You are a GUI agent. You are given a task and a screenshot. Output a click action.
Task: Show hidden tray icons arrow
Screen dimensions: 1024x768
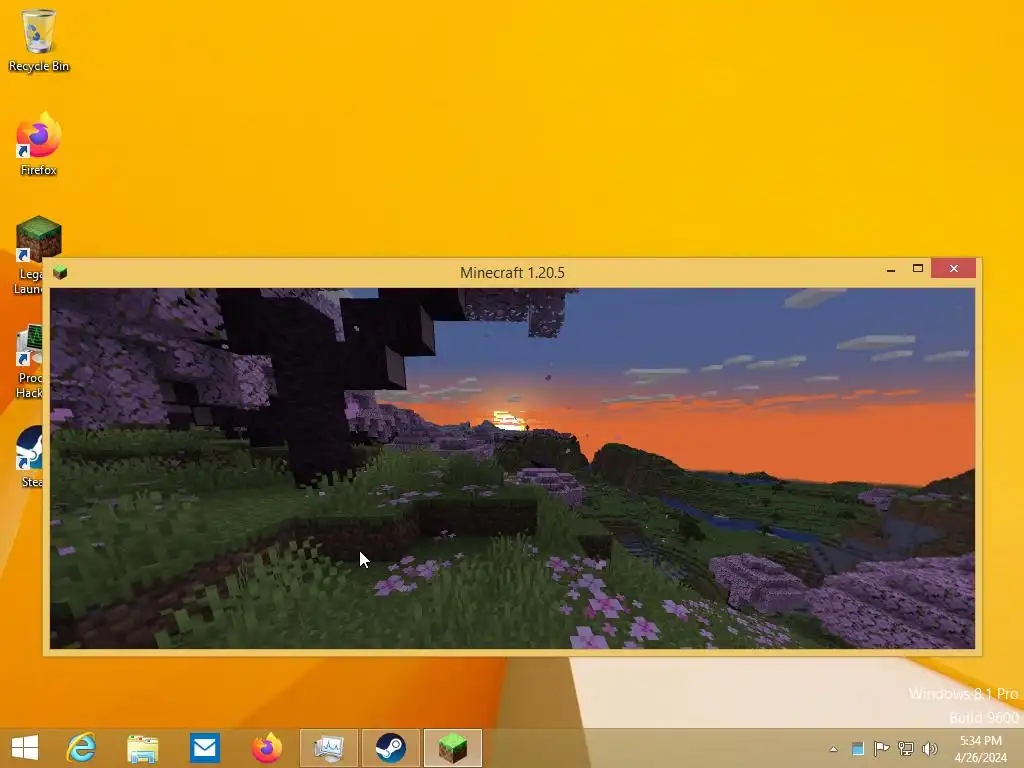(833, 749)
